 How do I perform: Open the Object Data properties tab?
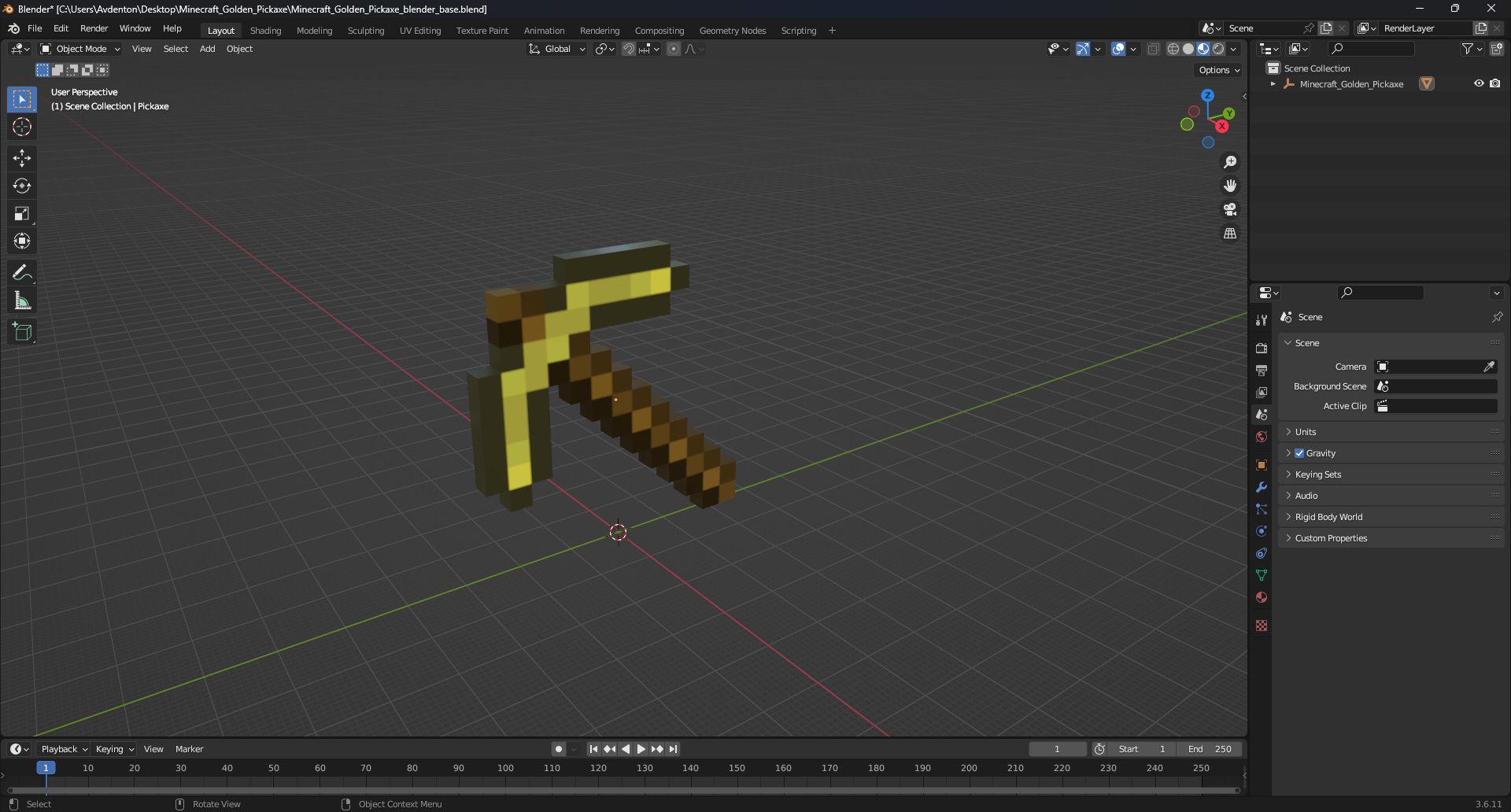pyautogui.click(x=1262, y=575)
